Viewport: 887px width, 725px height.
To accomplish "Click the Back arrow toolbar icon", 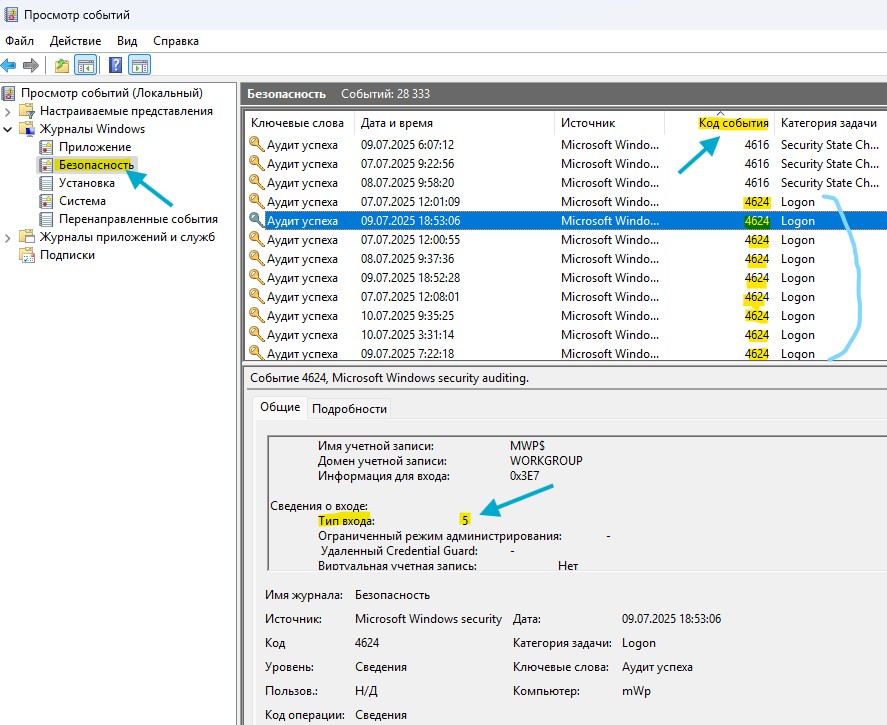I will tap(8, 65).
